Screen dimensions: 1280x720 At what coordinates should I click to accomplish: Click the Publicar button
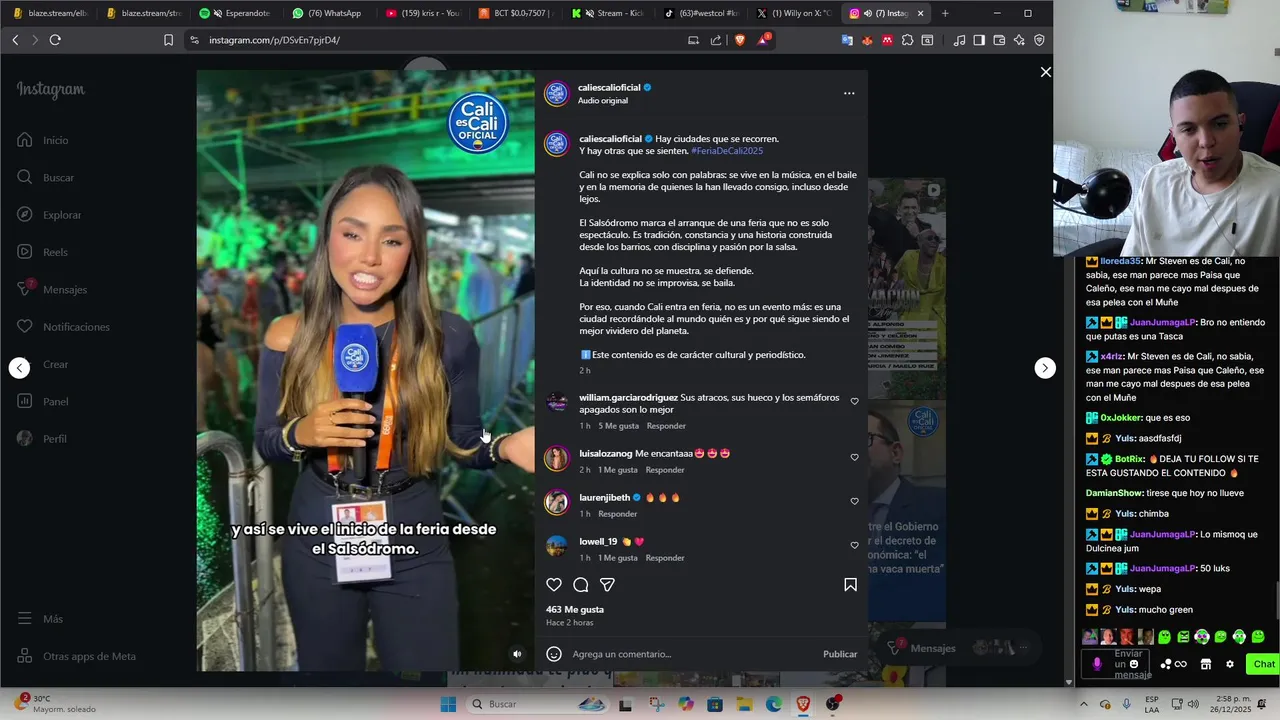840,654
